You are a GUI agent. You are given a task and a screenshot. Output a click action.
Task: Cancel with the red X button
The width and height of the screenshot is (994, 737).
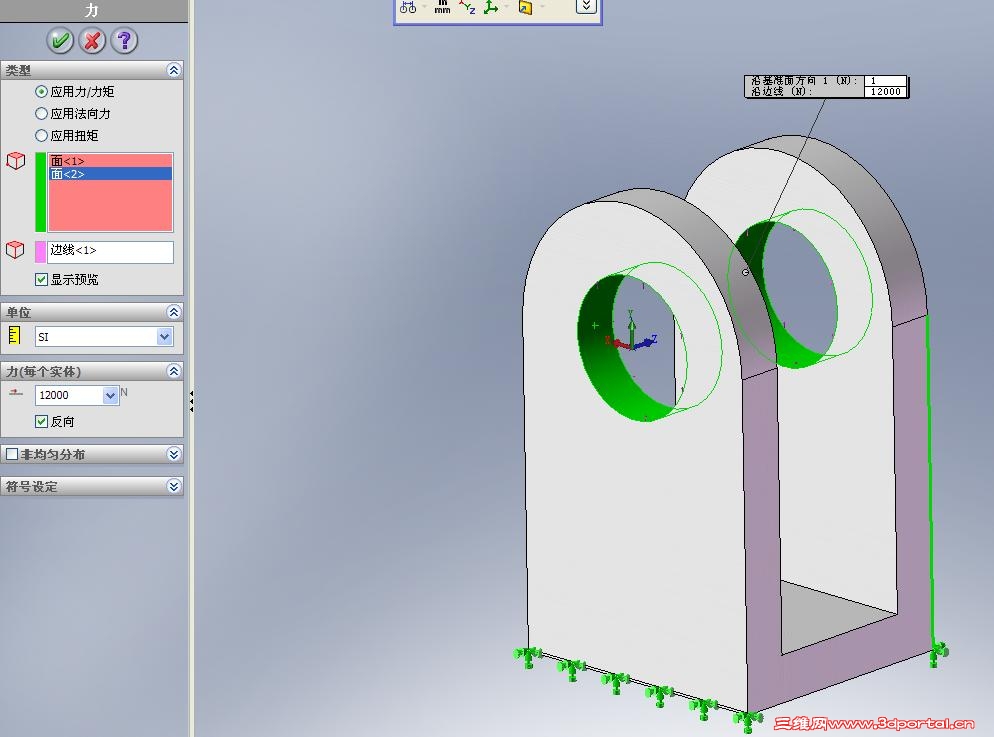point(92,41)
